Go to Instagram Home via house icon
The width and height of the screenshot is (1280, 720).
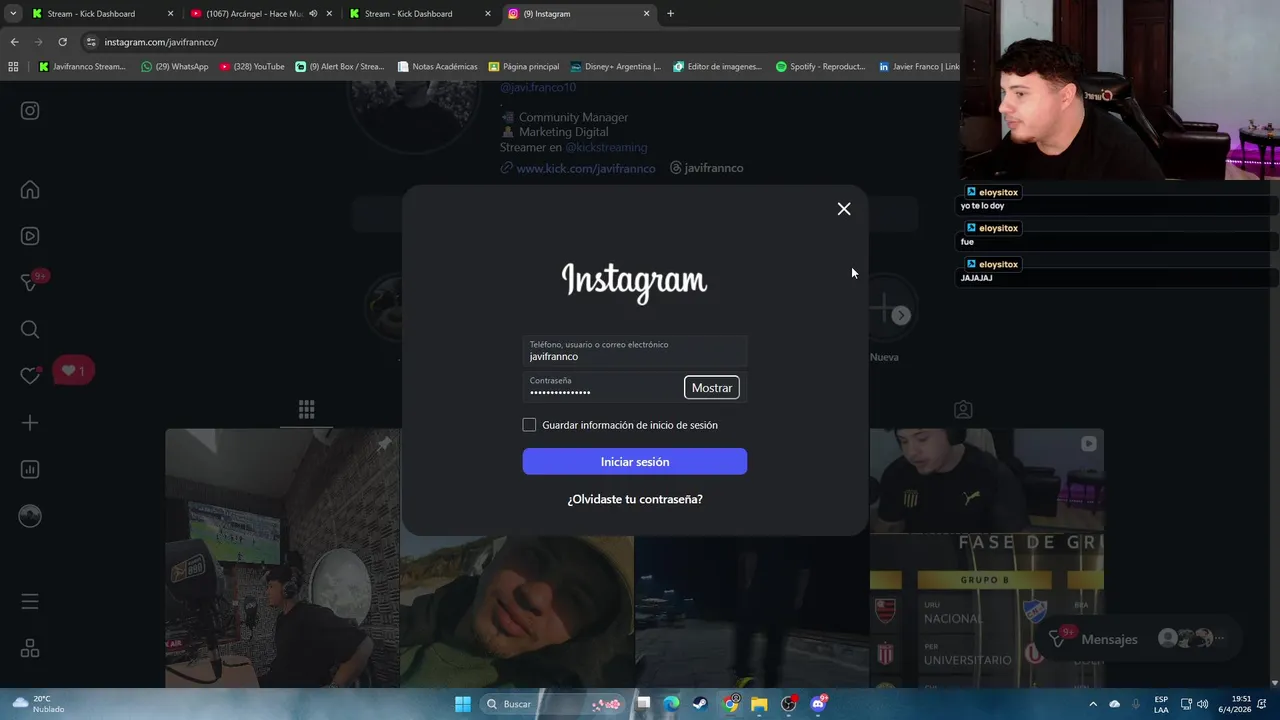[x=30, y=190]
